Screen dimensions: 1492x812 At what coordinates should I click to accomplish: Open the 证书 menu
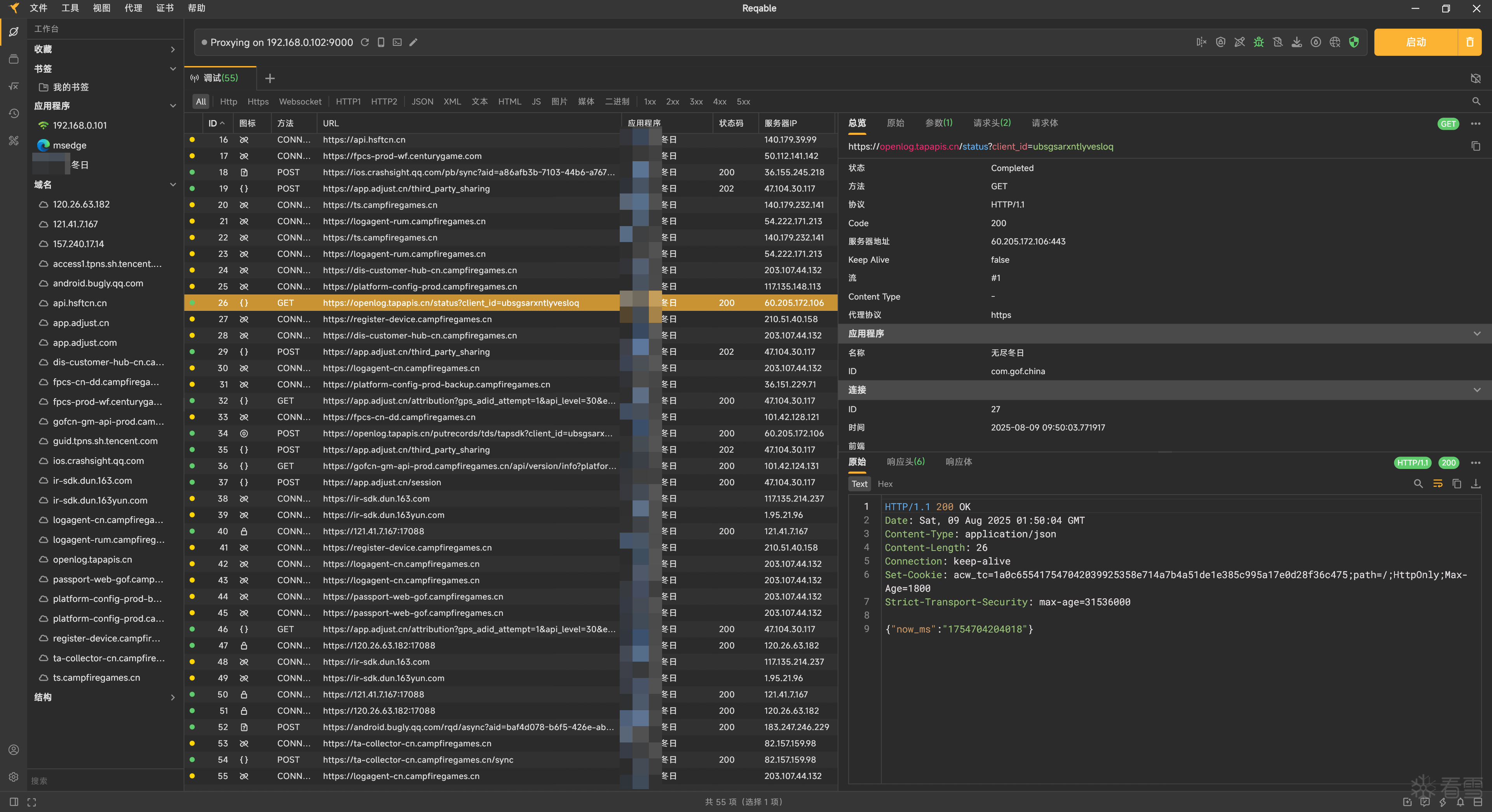tap(164, 8)
